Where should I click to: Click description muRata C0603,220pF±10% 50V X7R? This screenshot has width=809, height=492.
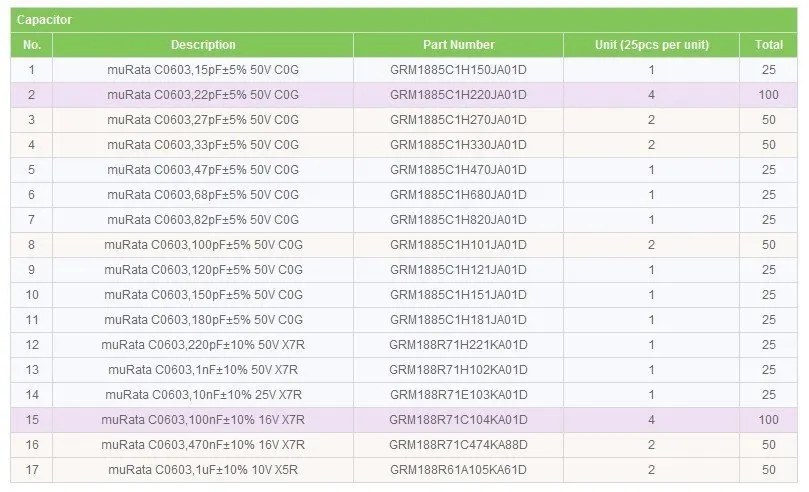click(x=203, y=345)
